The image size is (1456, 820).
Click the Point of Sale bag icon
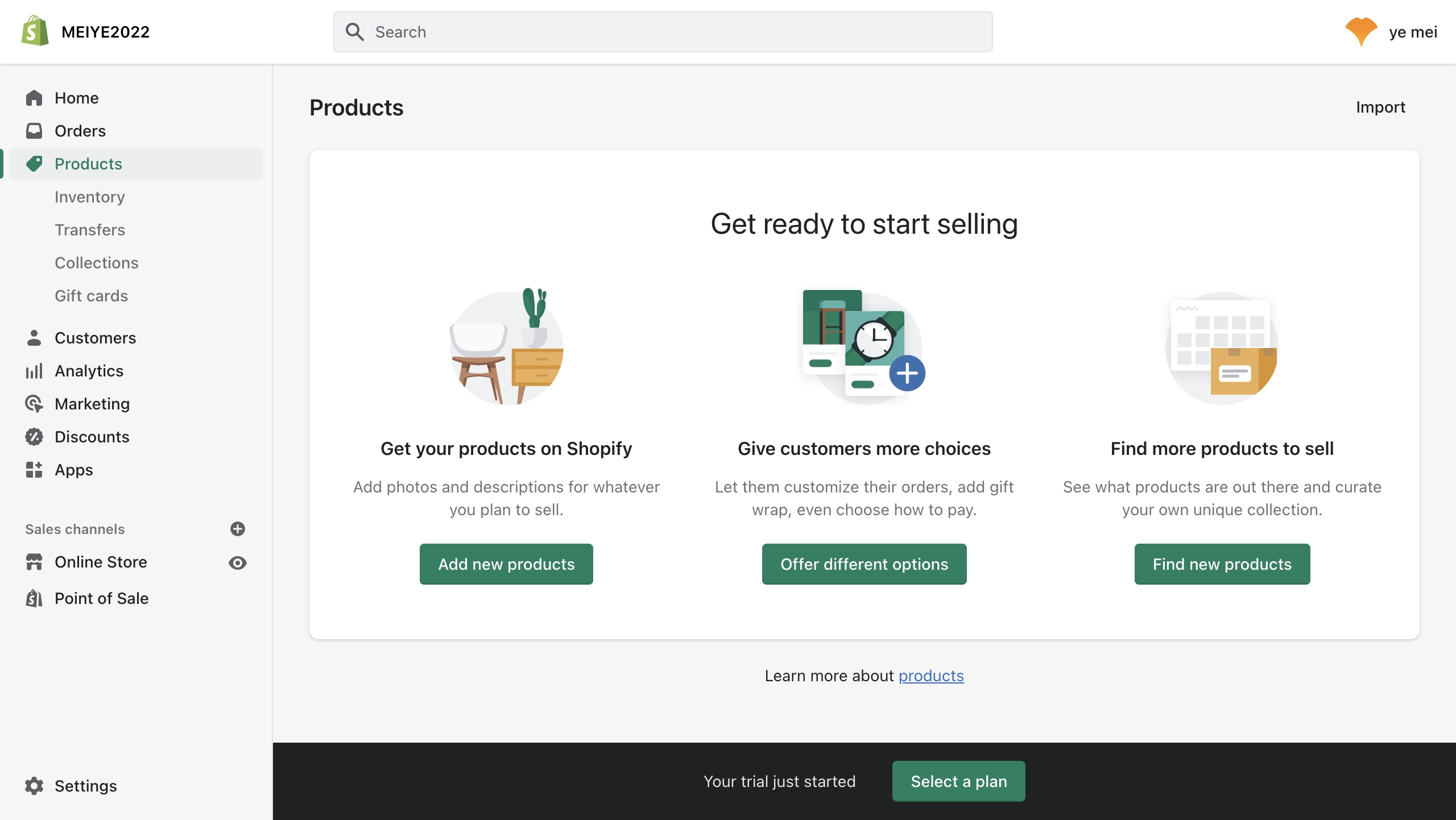(x=34, y=598)
